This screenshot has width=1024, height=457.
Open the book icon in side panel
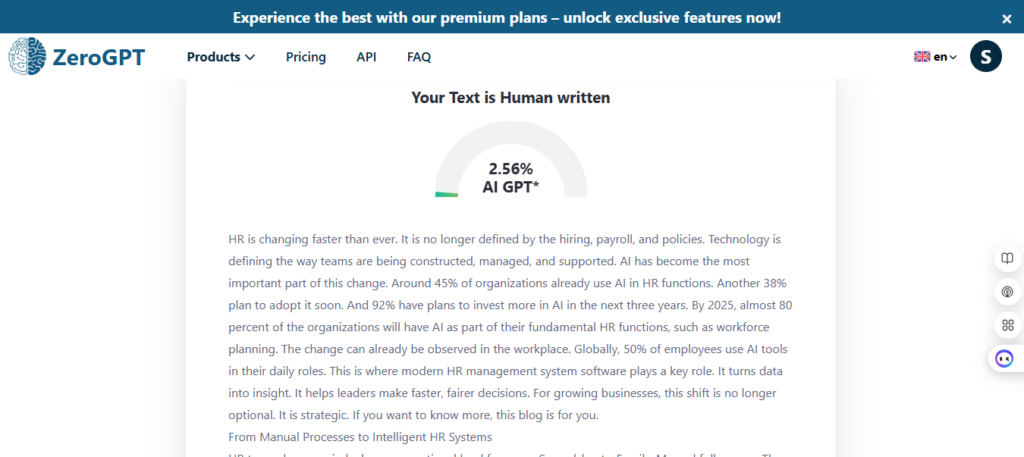pos(1007,259)
